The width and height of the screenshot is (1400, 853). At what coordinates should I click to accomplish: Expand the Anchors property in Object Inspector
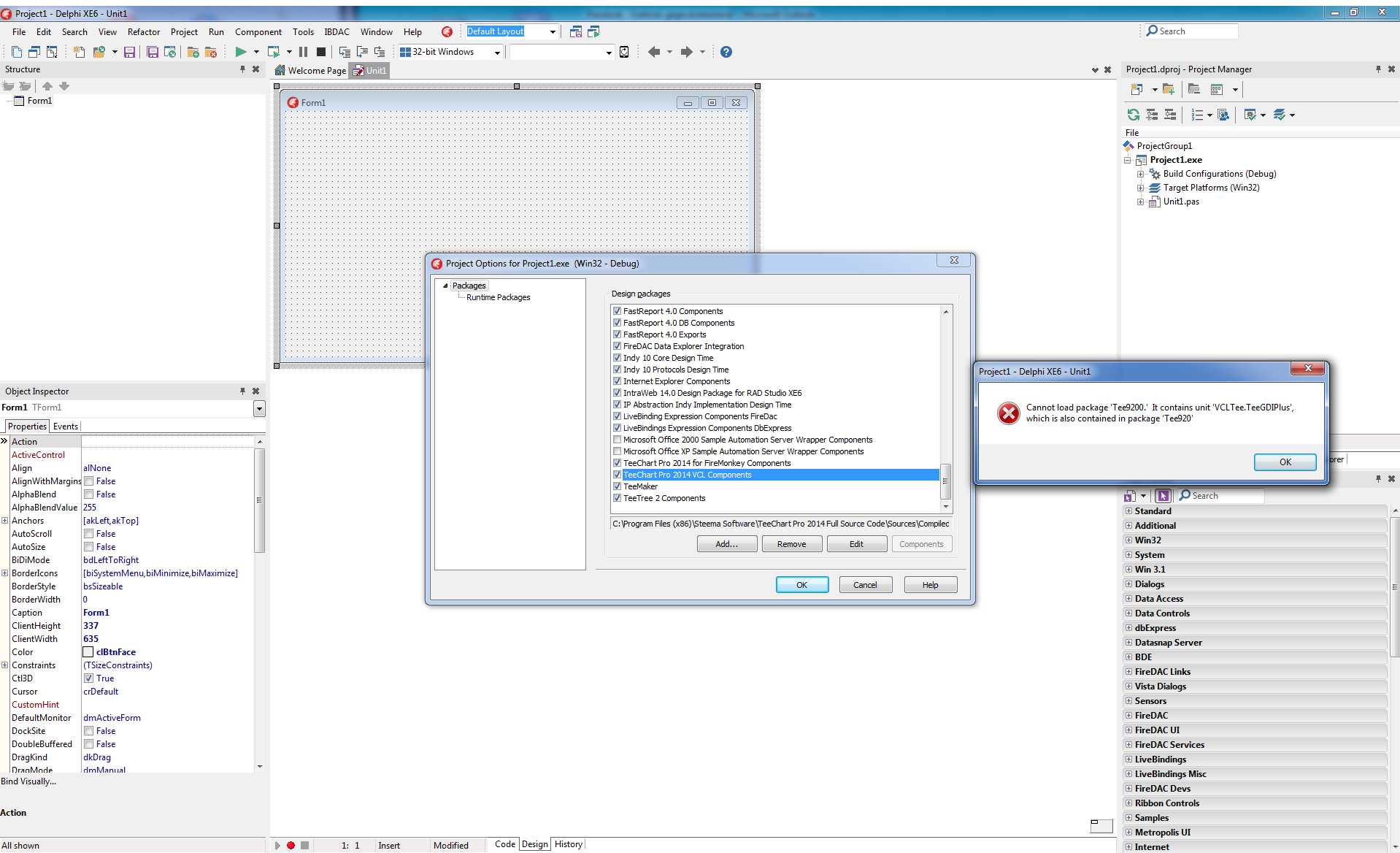[x=4, y=521]
